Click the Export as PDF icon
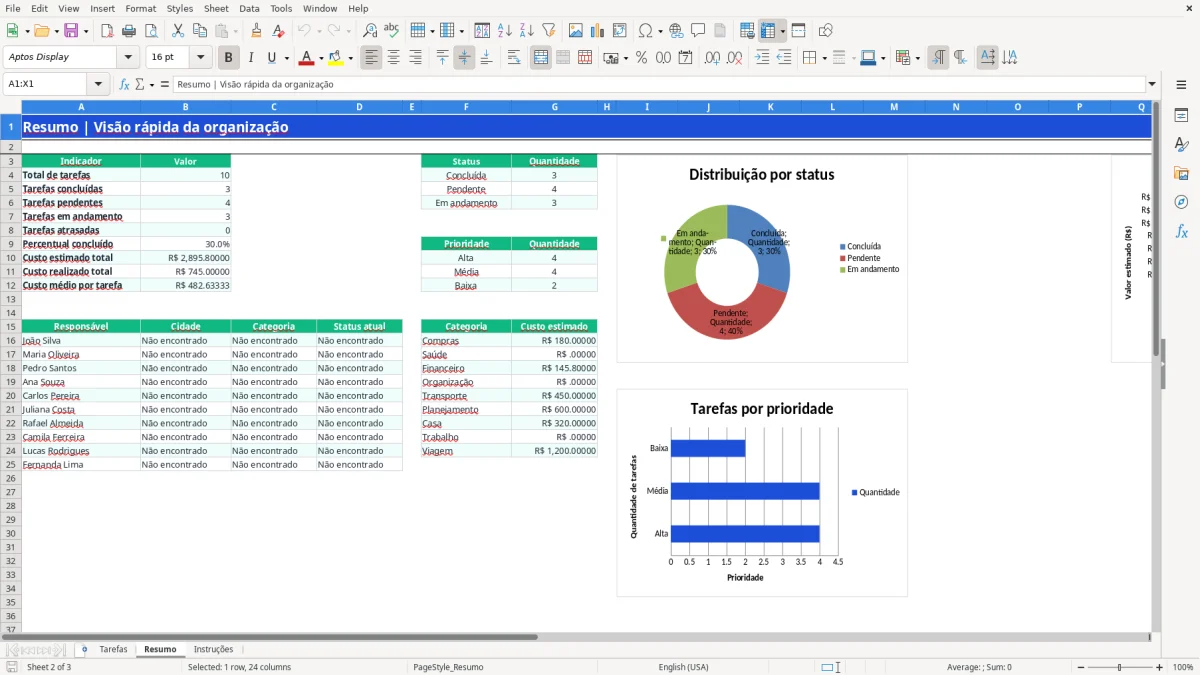This screenshot has height=675, width=1200. [107, 31]
